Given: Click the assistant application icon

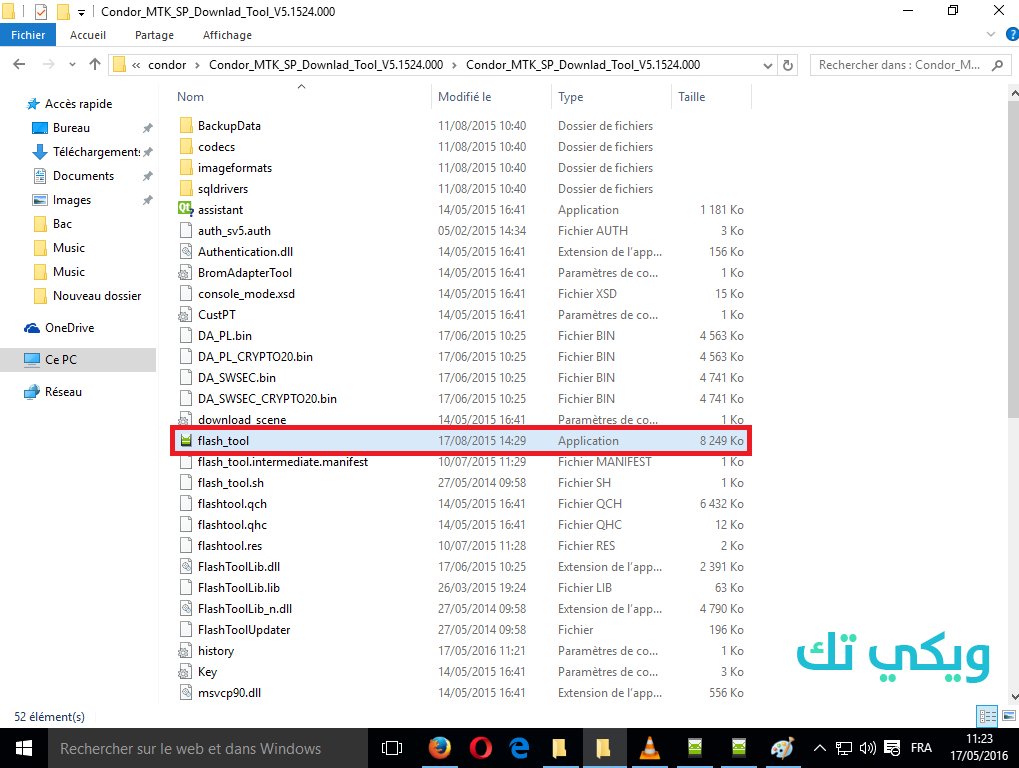Looking at the screenshot, I should pos(186,210).
